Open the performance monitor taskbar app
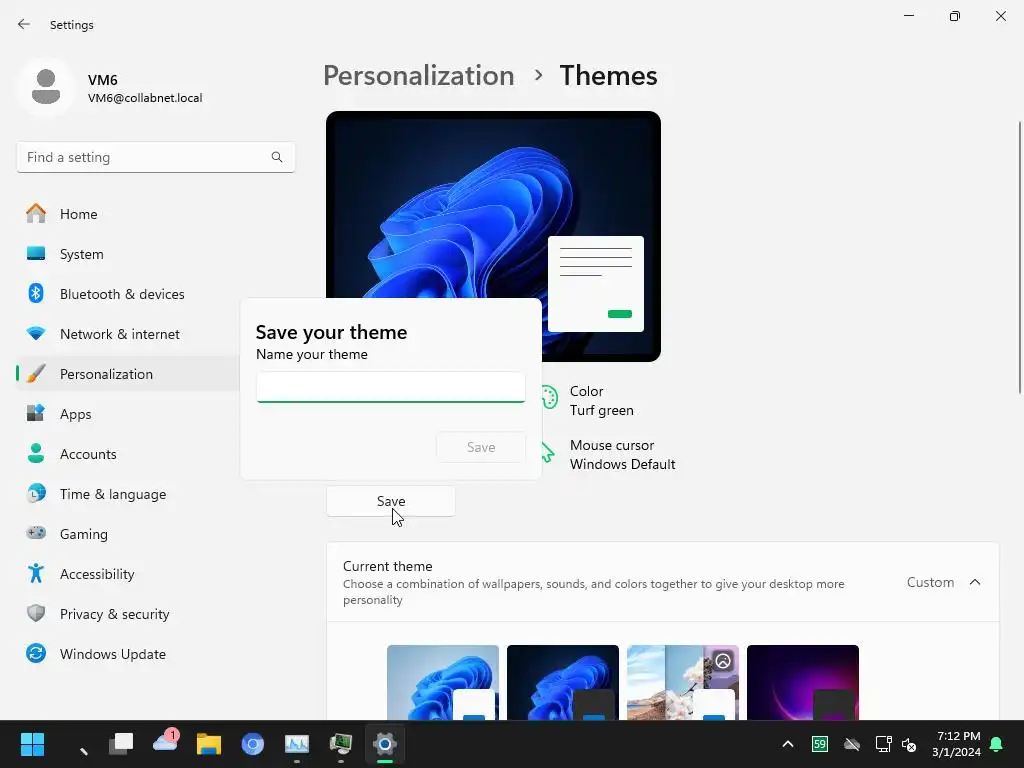The width and height of the screenshot is (1024, 768). (x=296, y=744)
